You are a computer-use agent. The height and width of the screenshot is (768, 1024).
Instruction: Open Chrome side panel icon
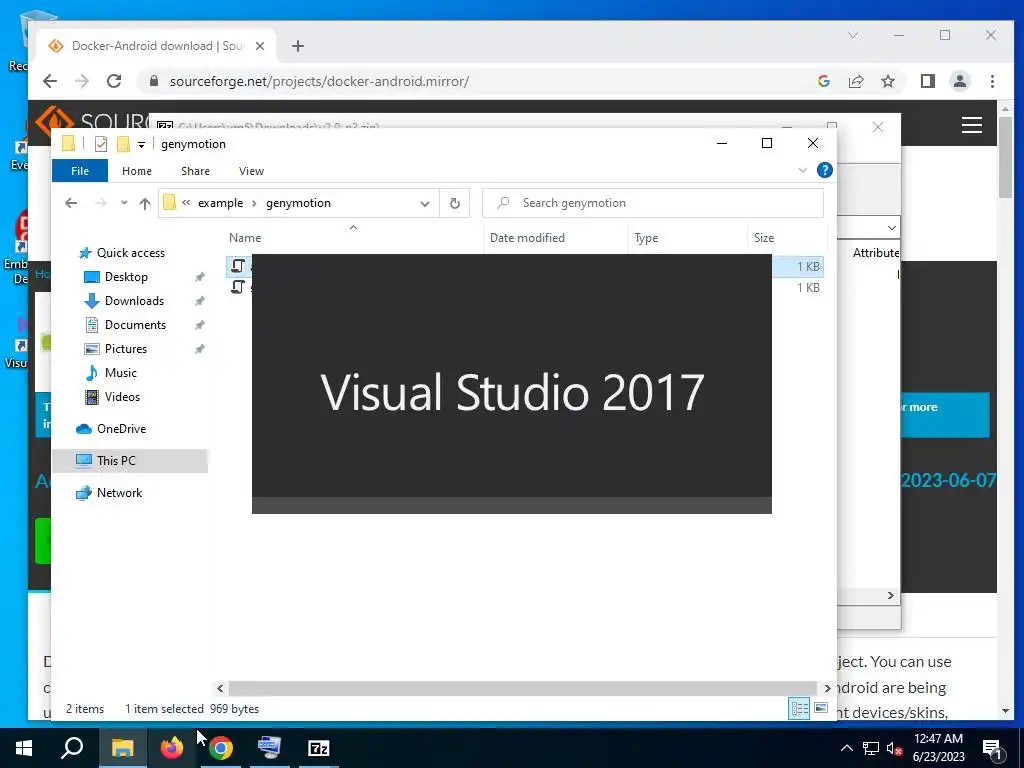927,81
